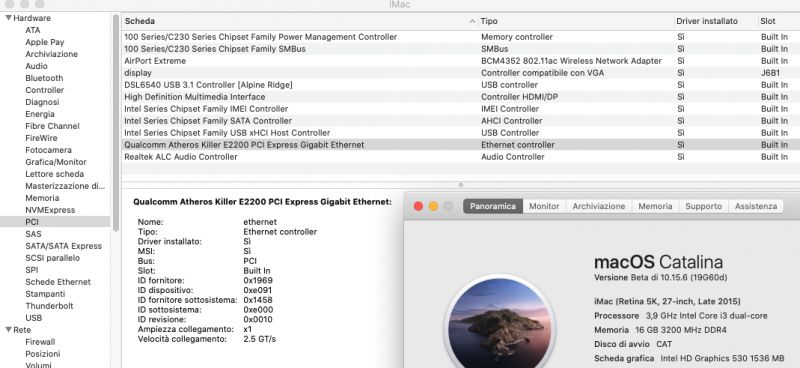Image resolution: width=800 pixels, height=368 pixels.
Task: Select the Power Management Controller row
Action: tap(461, 37)
